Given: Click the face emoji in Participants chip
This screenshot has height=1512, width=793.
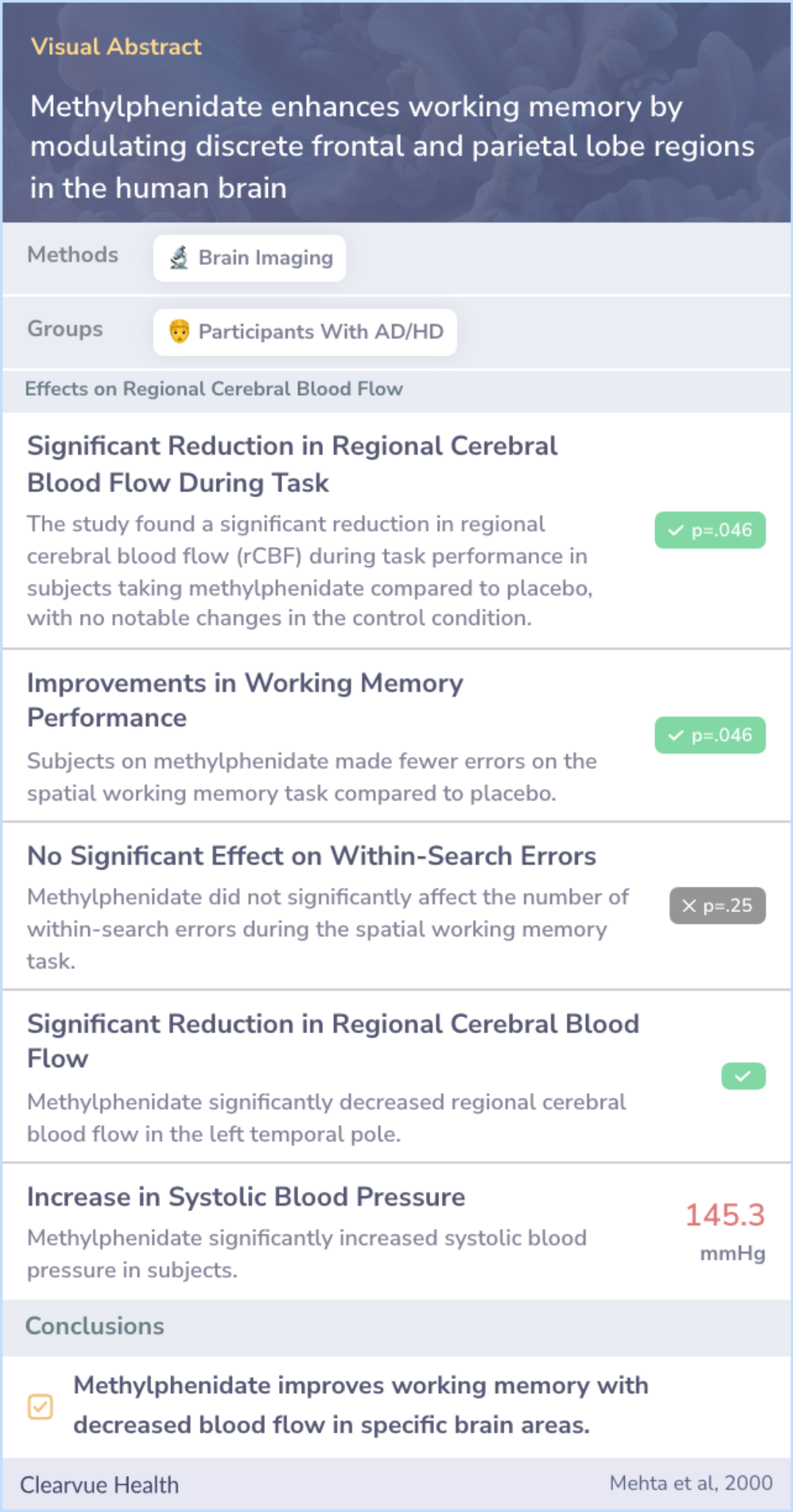Looking at the screenshot, I should coord(179,331).
